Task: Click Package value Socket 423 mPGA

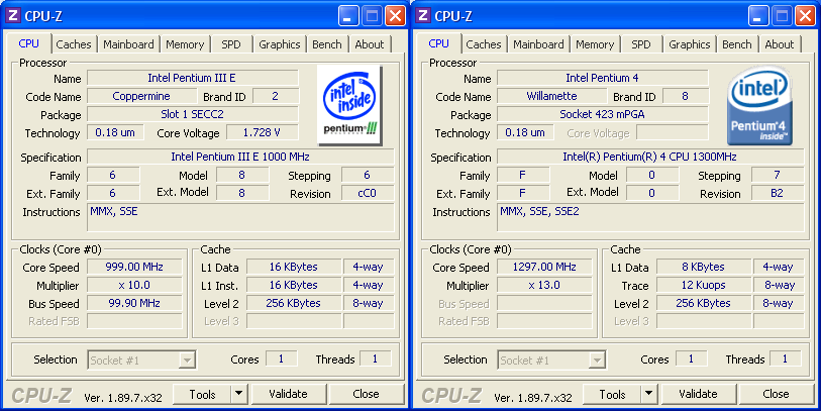Action: coord(603,114)
